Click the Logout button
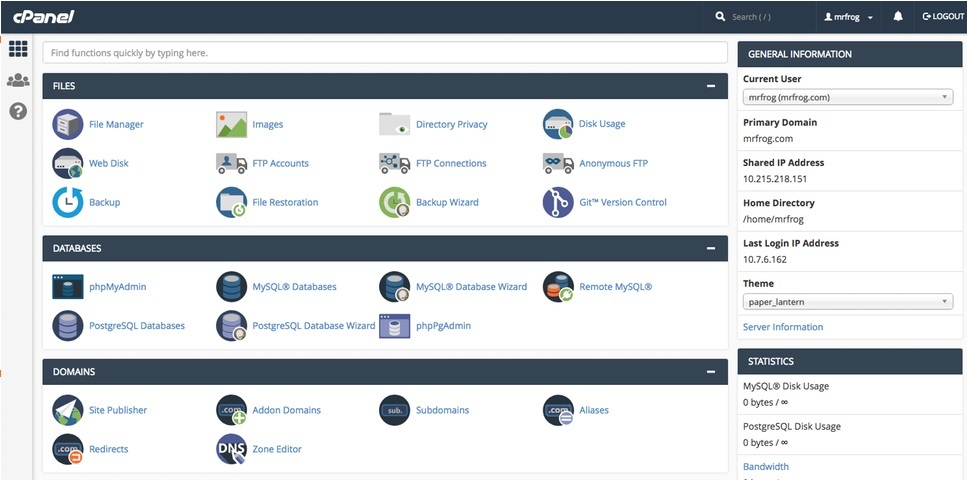The image size is (967, 480). [x=942, y=17]
